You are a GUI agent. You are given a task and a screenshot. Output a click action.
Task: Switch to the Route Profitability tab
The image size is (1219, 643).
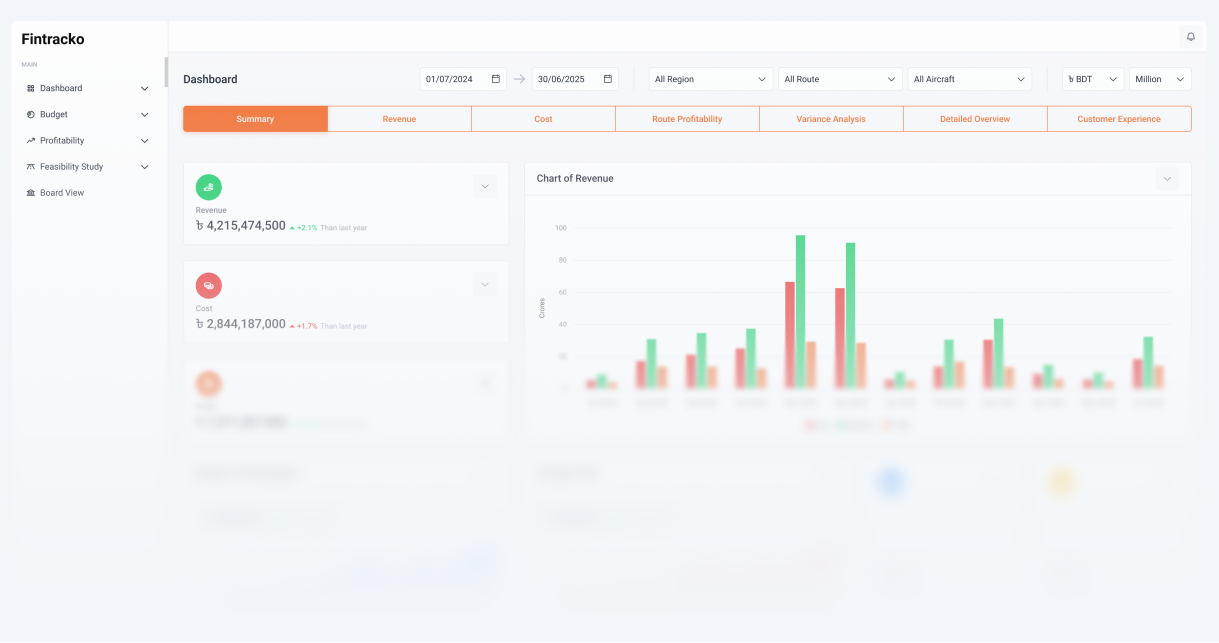click(687, 119)
